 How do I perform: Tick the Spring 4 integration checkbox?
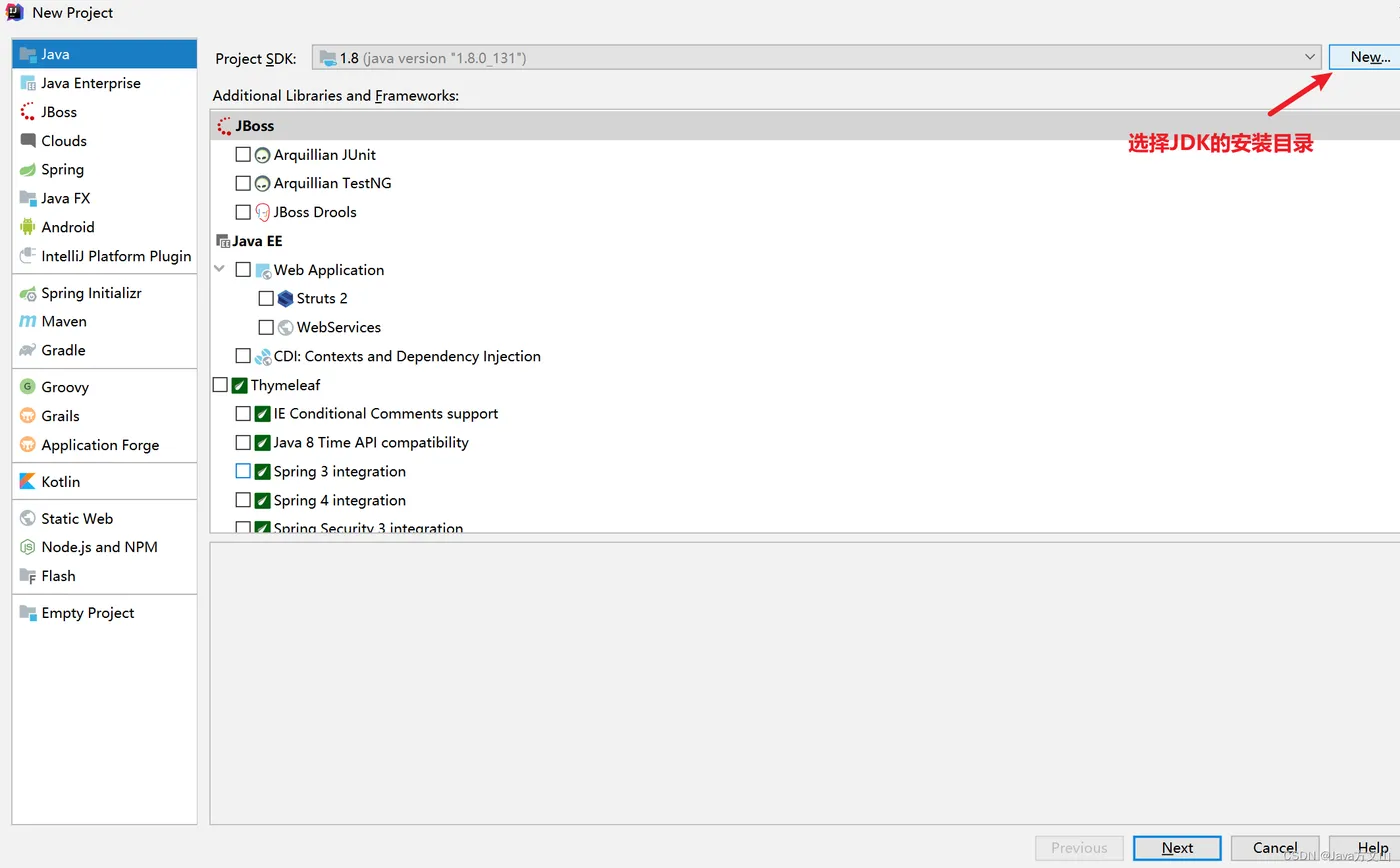[x=243, y=500]
